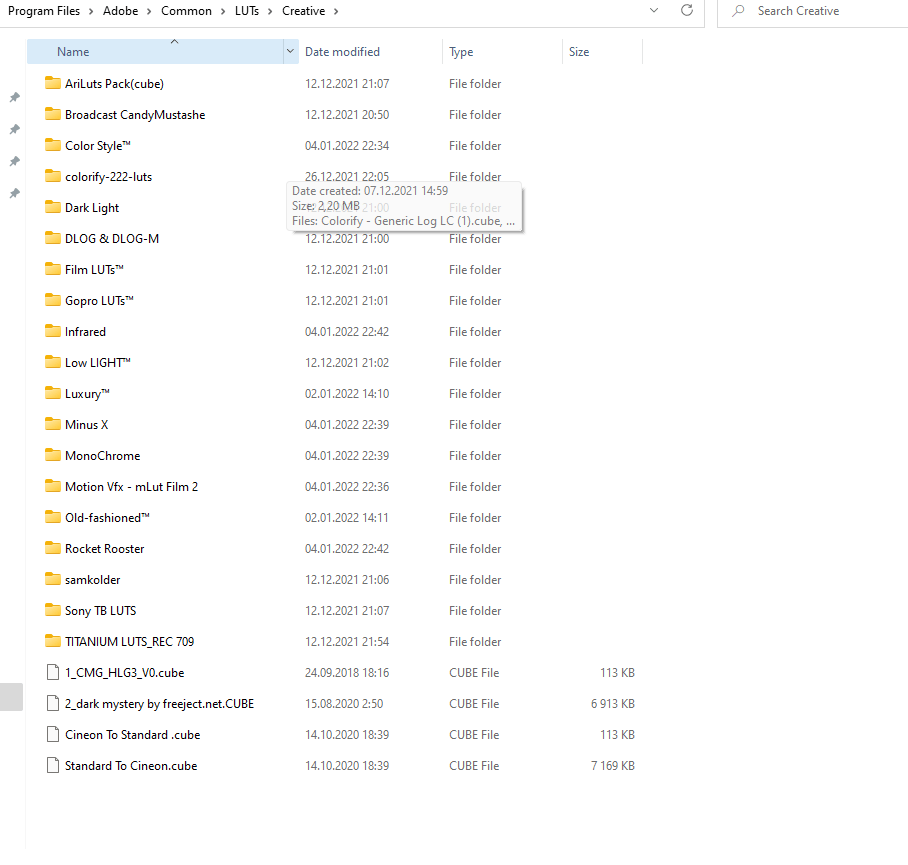Select the Sony TB LUTS folder icon
The width and height of the screenshot is (908, 865).
pyautogui.click(x=53, y=610)
